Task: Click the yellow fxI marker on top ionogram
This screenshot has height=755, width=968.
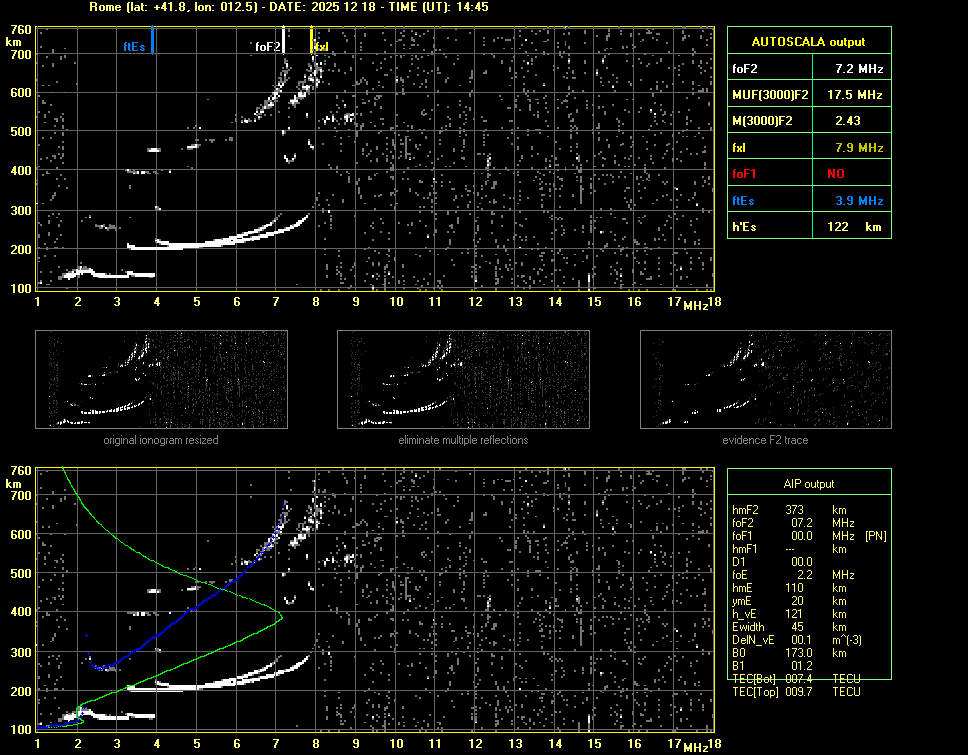Action: tap(312, 42)
